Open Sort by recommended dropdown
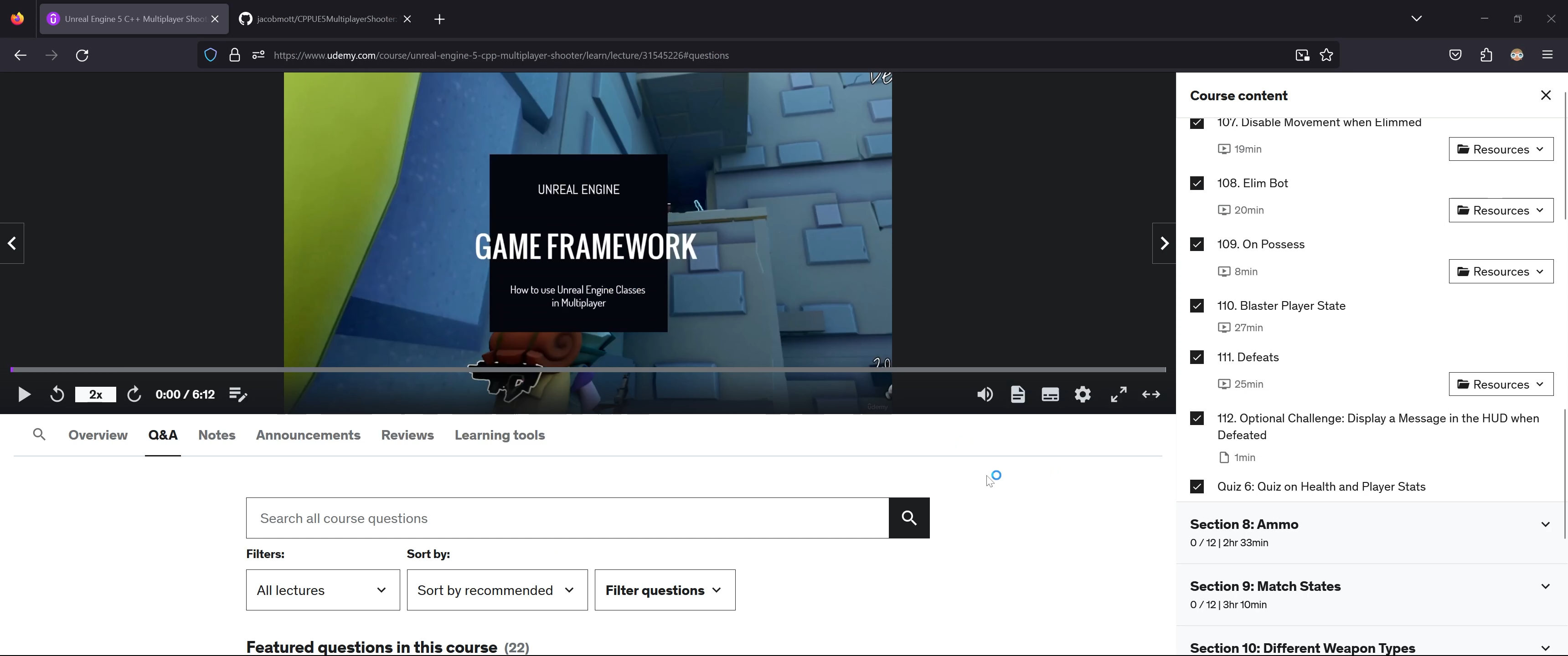The height and width of the screenshot is (656, 1568). coord(497,589)
